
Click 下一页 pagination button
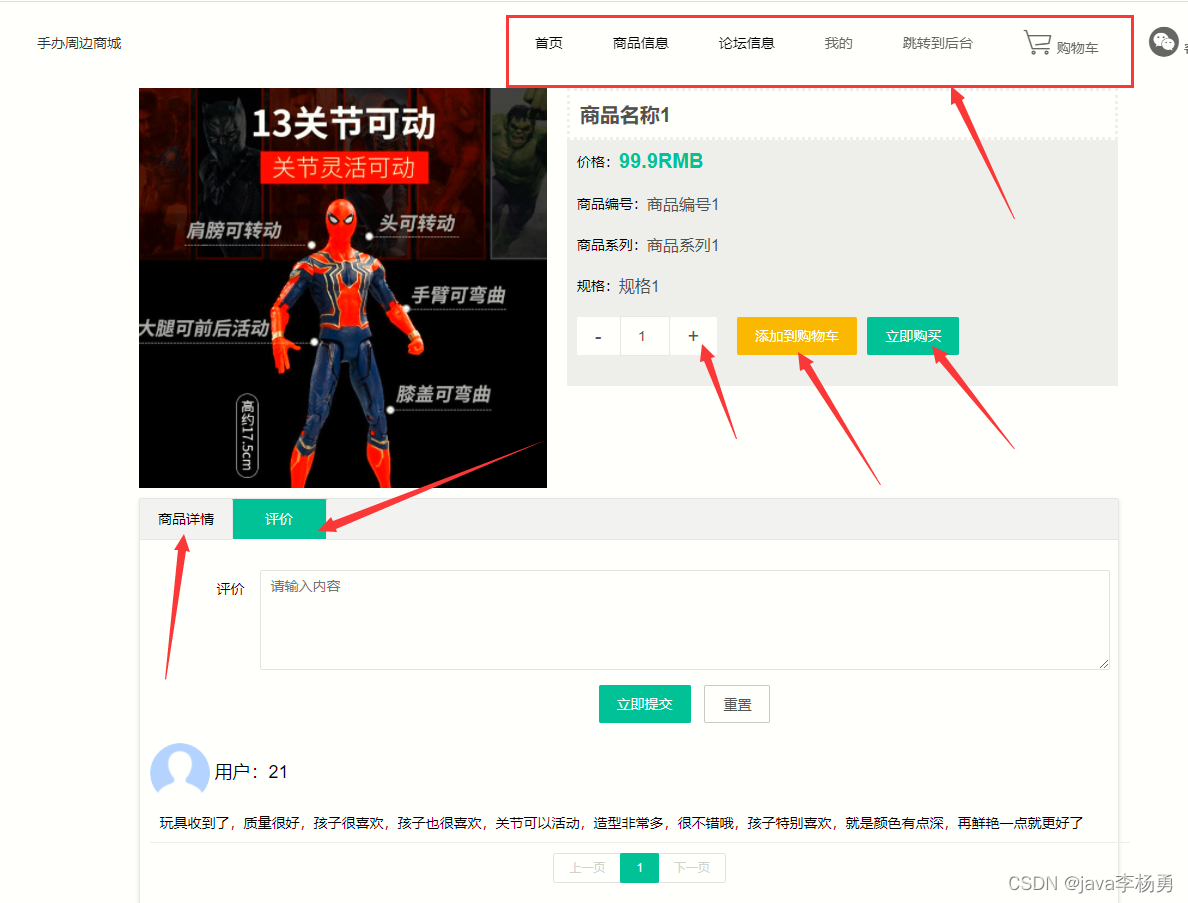(692, 868)
